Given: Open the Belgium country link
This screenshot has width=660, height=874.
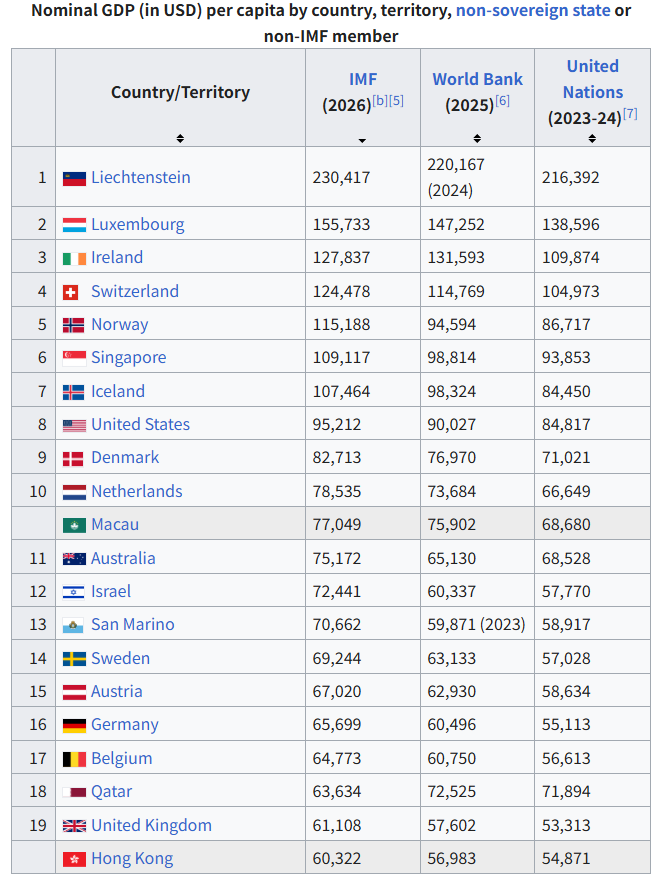Looking at the screenshot, I should pyautogui.click(x=122, y=758).
